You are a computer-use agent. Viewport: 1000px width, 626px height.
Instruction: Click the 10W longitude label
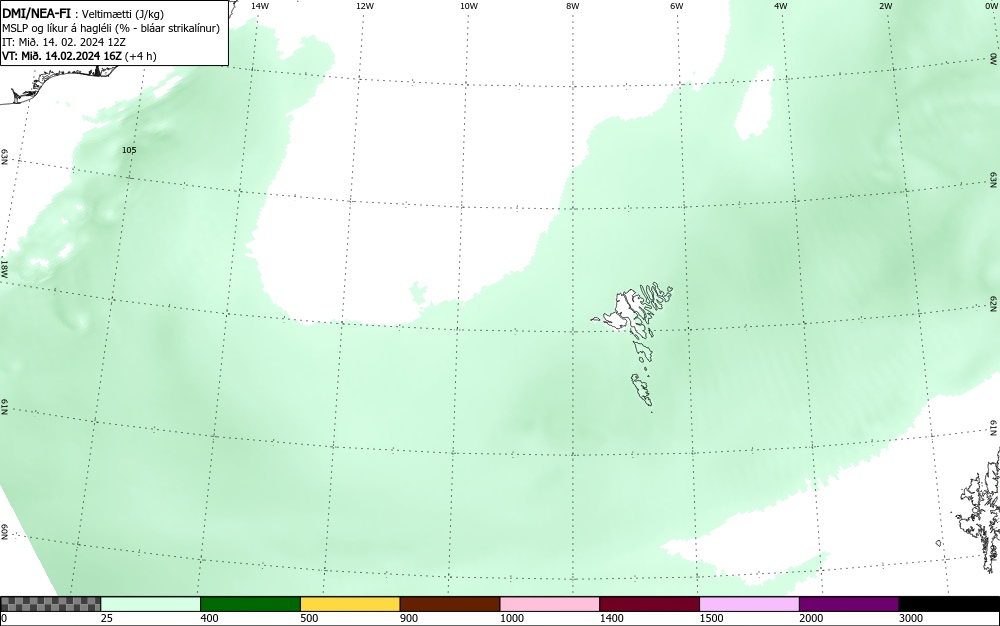[469, 6]
